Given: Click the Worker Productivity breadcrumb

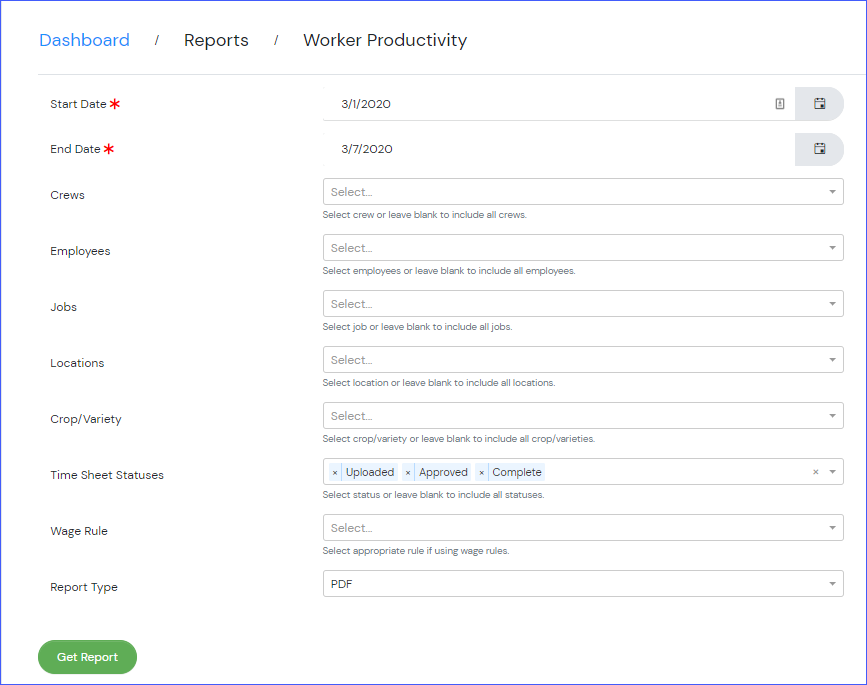Looking at the screenshot, I should pyautogui.click(x=385, y=40).
